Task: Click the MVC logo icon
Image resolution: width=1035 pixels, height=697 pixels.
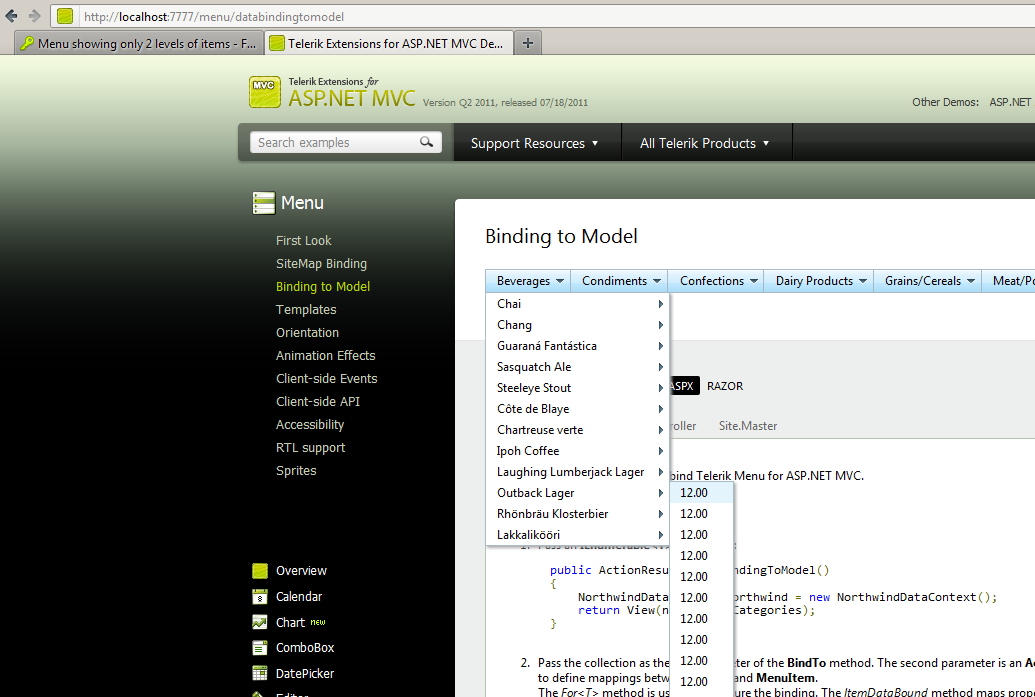Action: click(265, 92)
